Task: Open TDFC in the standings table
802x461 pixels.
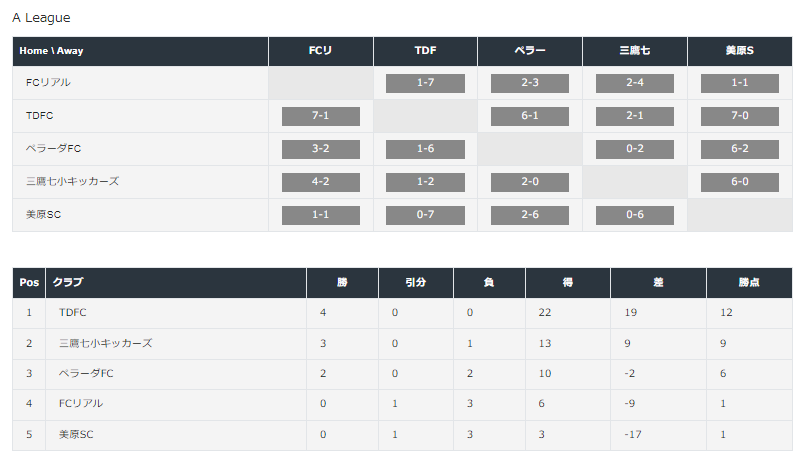Action: [x=73, y=313]
